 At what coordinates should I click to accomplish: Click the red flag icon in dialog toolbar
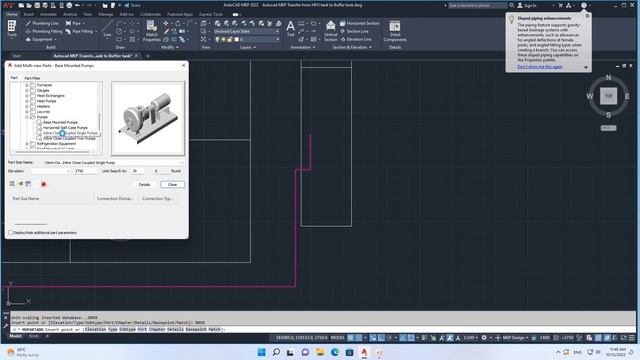point(44,184)
